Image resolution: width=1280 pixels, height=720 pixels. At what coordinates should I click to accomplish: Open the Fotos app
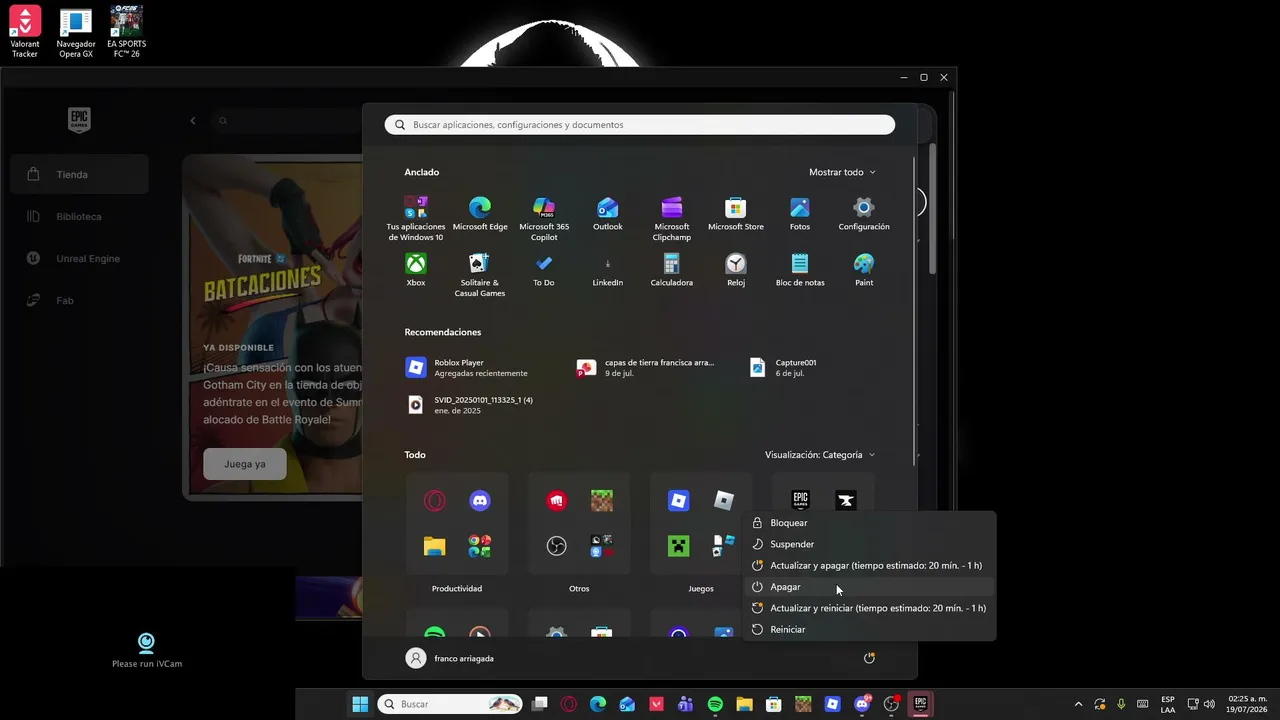pyautogui.click(x=800, y=213)
